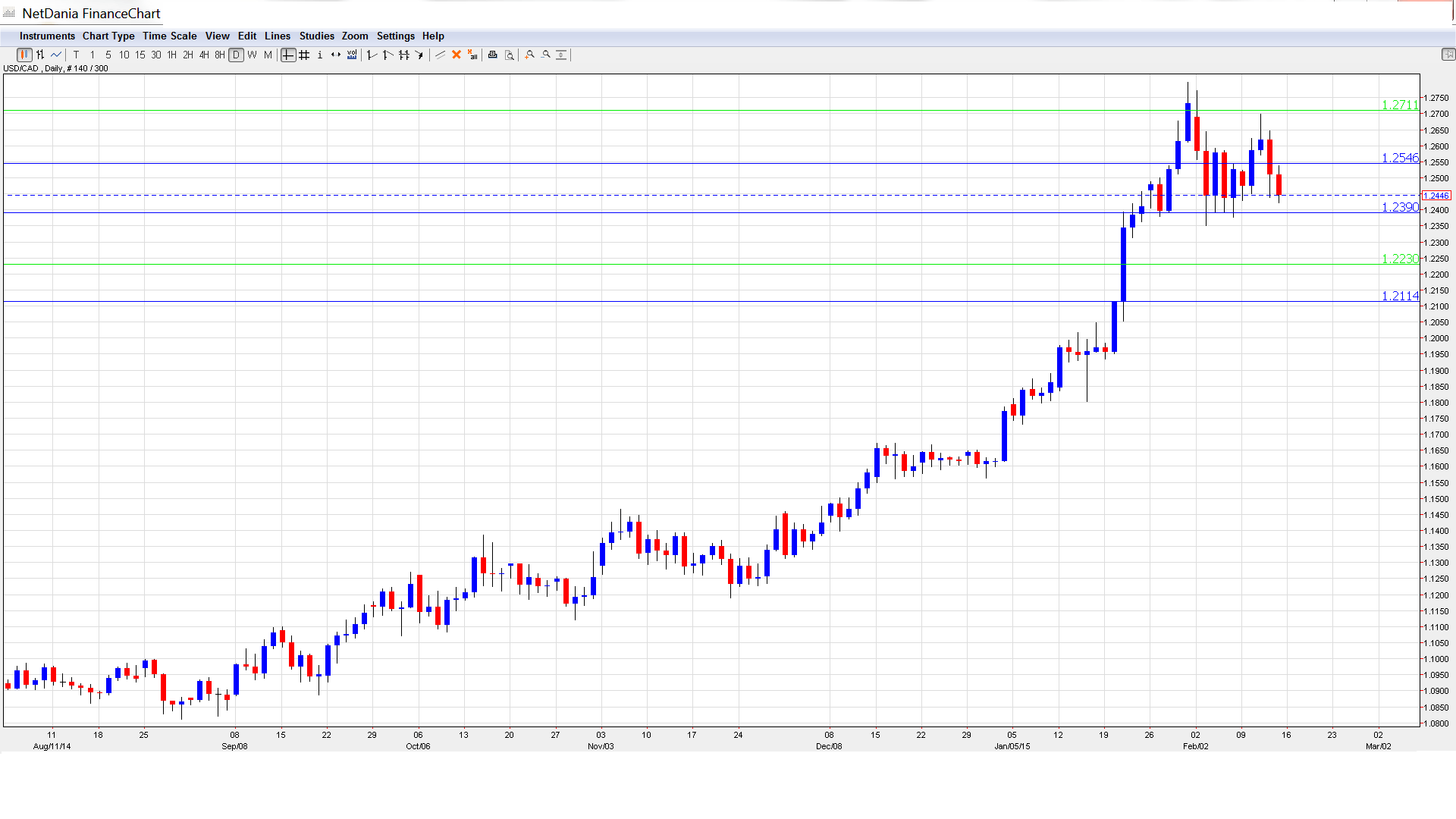Click the zoom in magnifier icon
This screenshot has width=1456, height=819.
pos(530,55)
